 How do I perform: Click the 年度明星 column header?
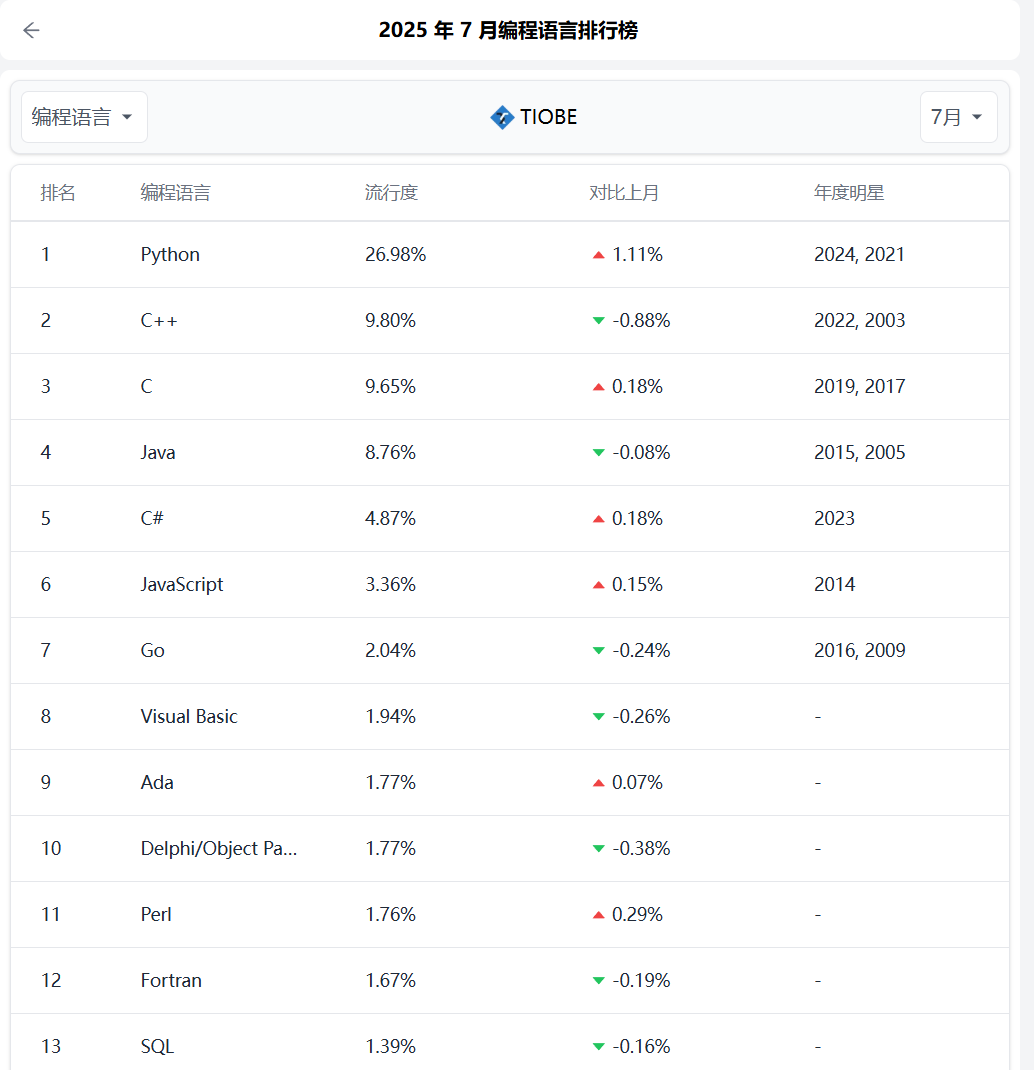[849, 193]
